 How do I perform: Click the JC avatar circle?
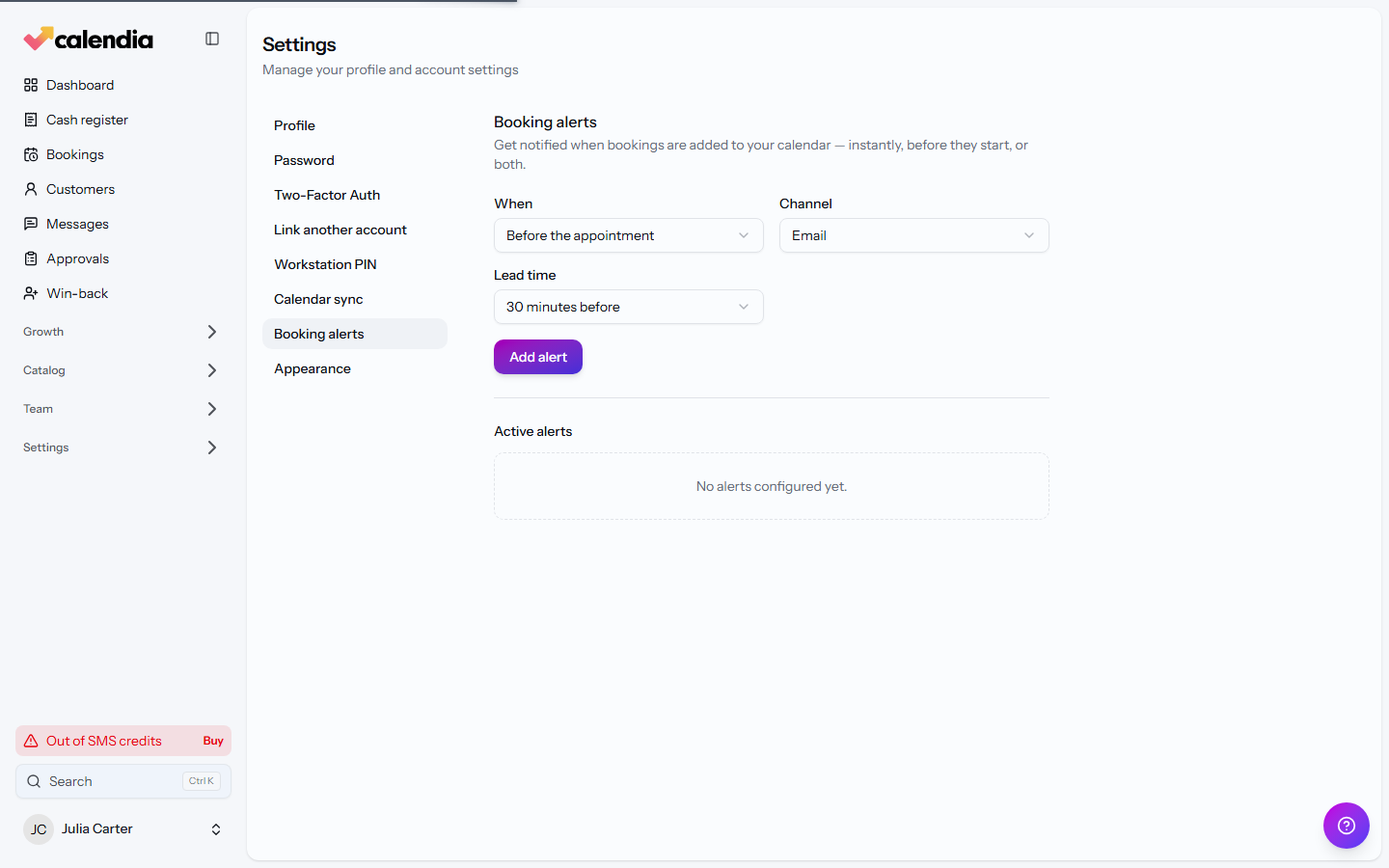(x=39, y=829)
